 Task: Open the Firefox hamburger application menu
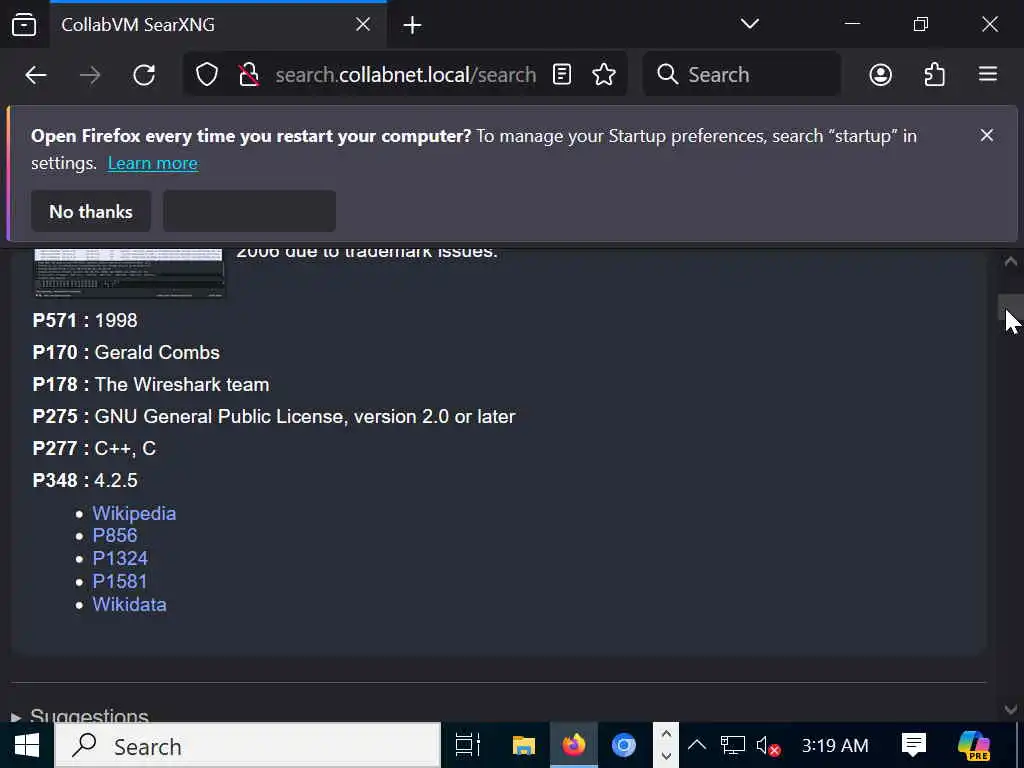(988, 74)
